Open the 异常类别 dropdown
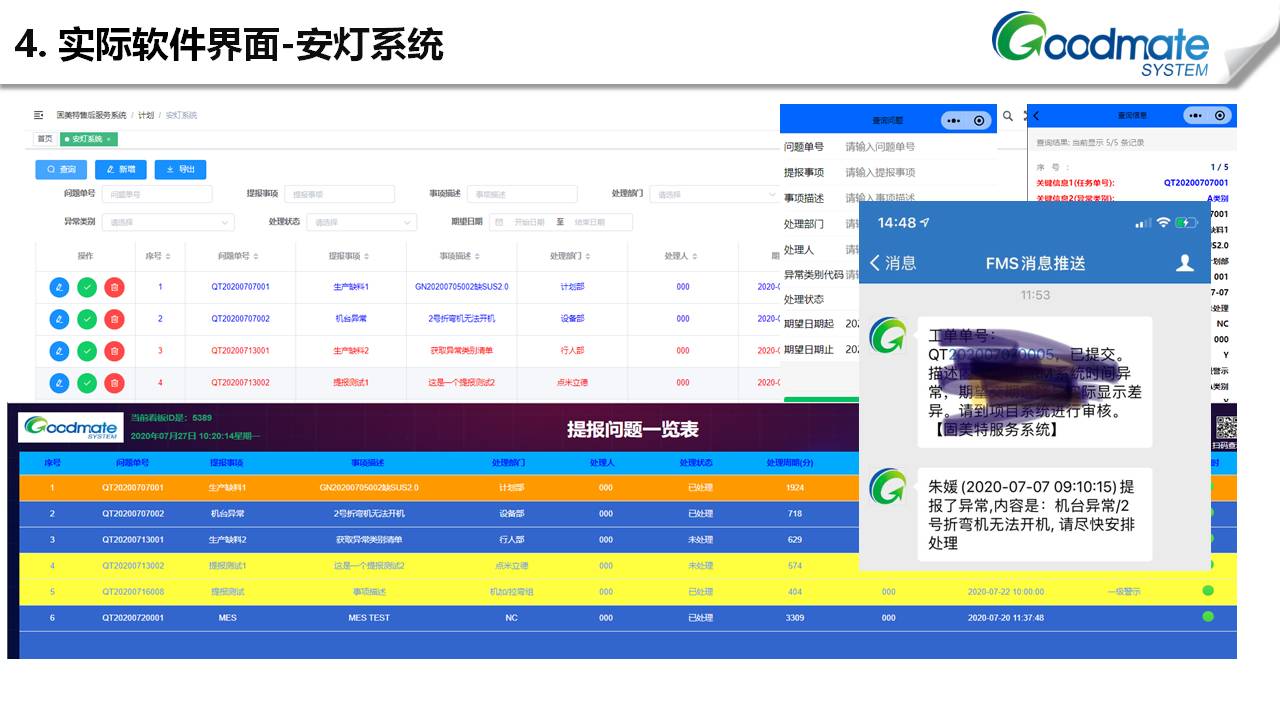The width and height of the screenshot is (1280, 720). [x=168, y=222]
